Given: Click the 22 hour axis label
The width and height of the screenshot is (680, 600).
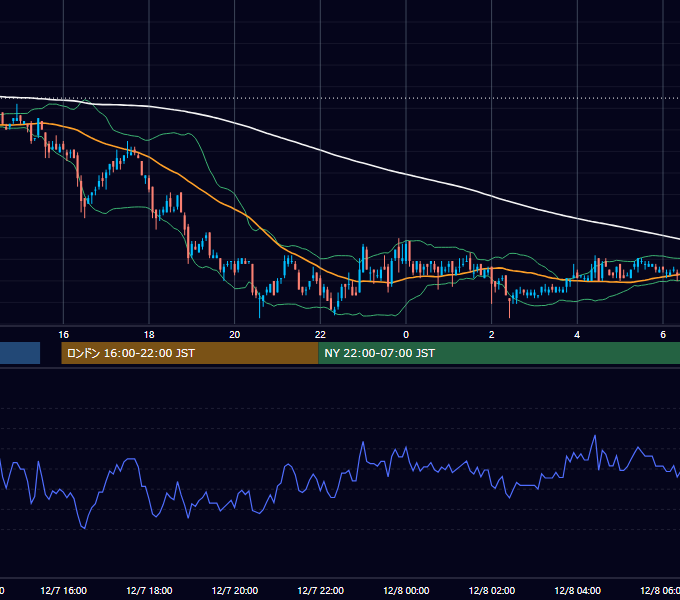Looking at the screenshot, I should tap(320, 335).
